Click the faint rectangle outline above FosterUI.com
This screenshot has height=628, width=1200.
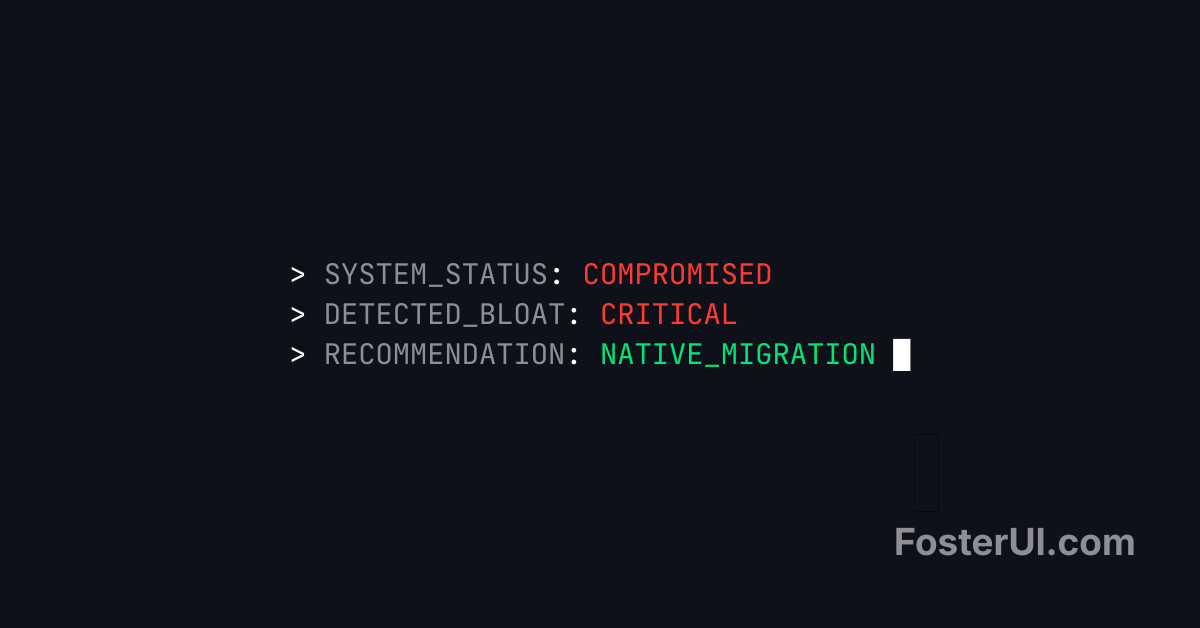click(926, 472)
